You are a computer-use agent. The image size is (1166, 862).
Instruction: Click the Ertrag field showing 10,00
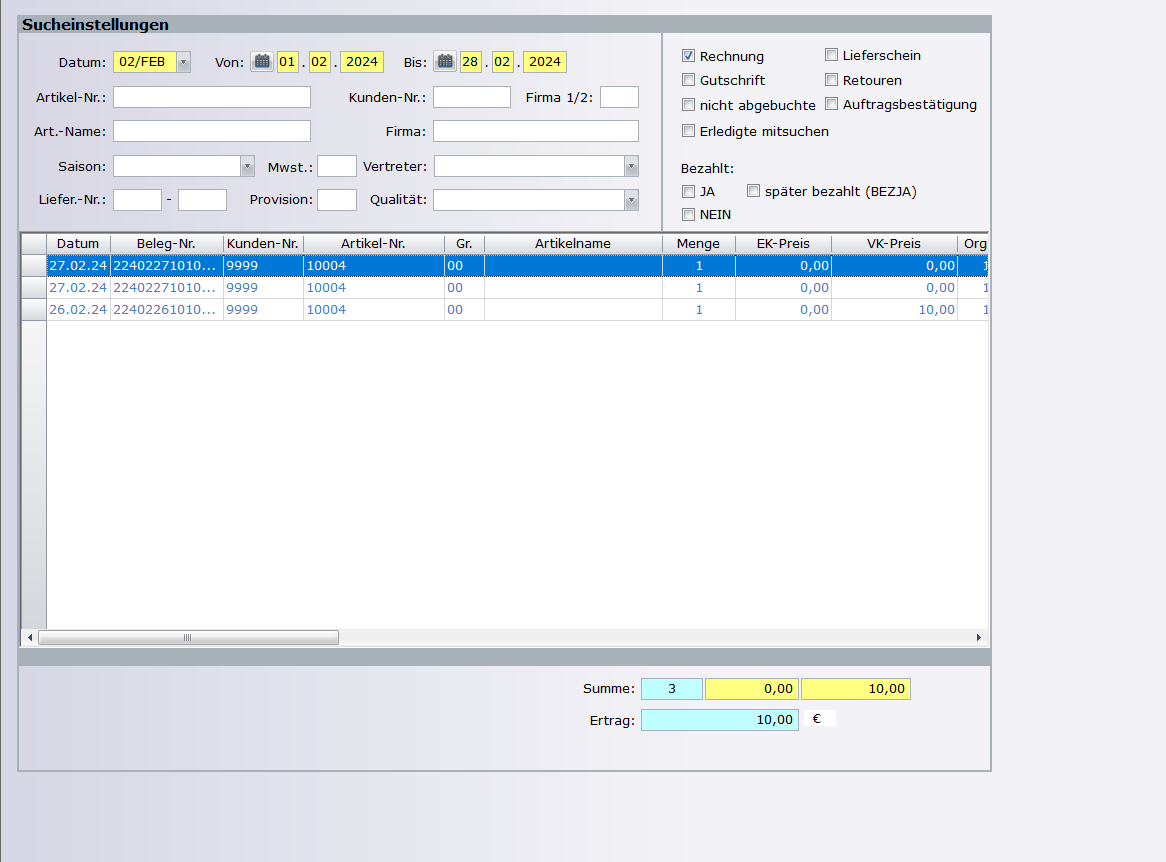click(720, 720)
